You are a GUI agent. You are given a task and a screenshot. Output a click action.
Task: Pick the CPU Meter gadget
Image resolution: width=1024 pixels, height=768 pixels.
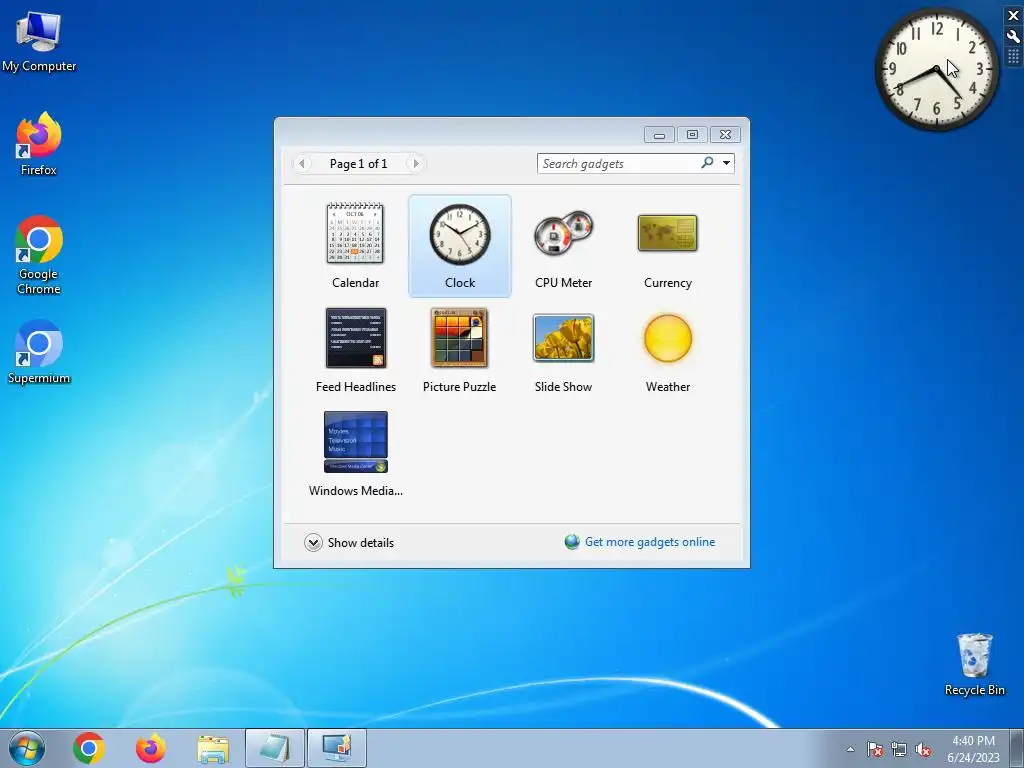[x=563, y=246]
